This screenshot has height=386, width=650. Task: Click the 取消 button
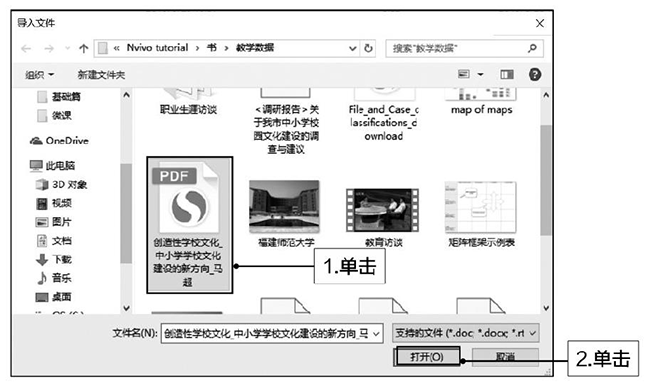(x=505, y=357)
